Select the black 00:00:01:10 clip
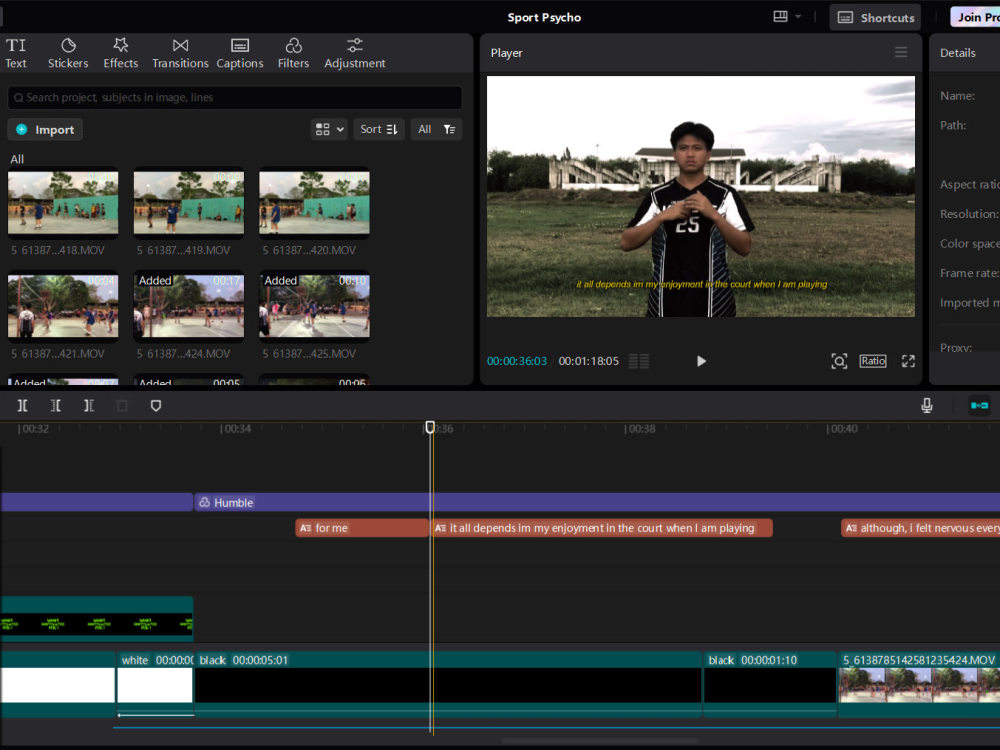Screen dimensions: 1000x750 (x=770, y=685)
